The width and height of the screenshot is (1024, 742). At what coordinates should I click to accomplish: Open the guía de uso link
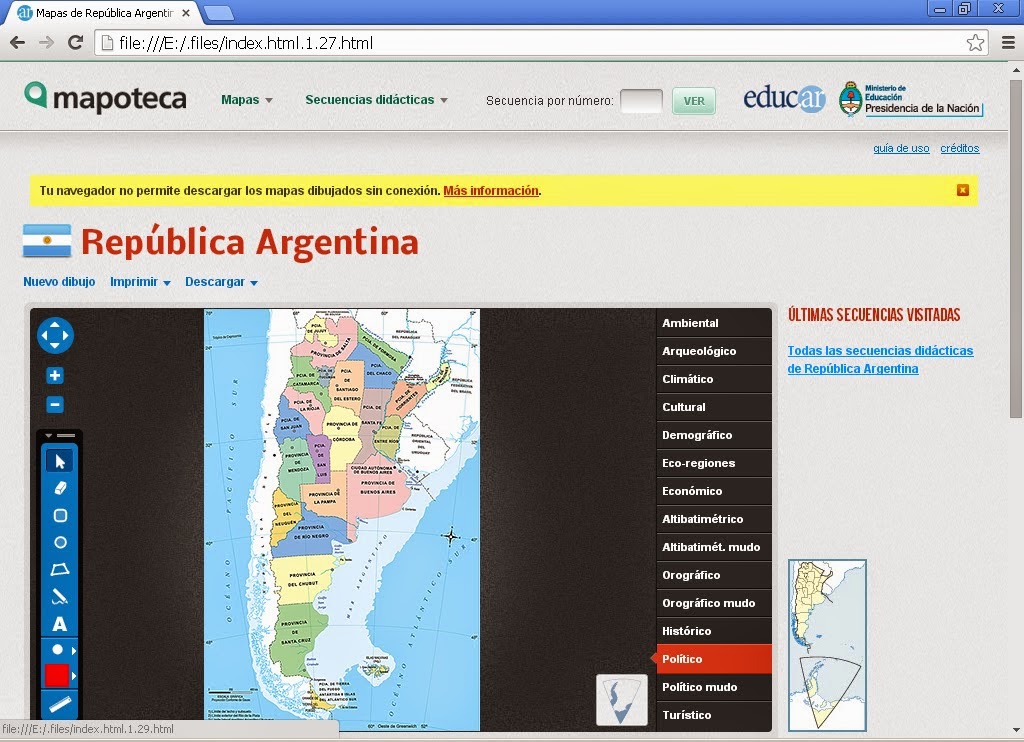pos(901,148)
